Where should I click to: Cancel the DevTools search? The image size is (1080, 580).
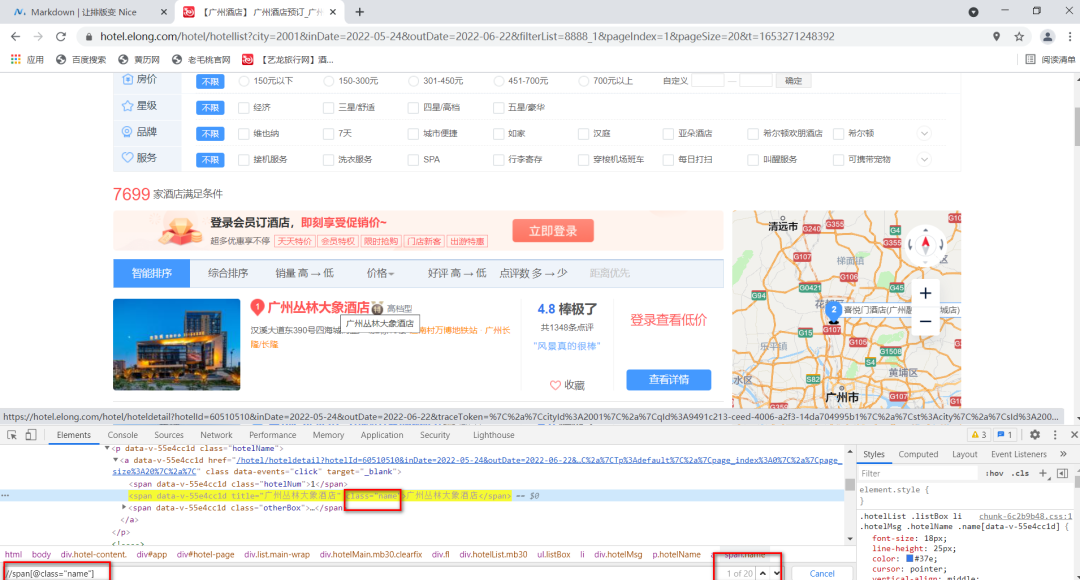click(822, 573)
